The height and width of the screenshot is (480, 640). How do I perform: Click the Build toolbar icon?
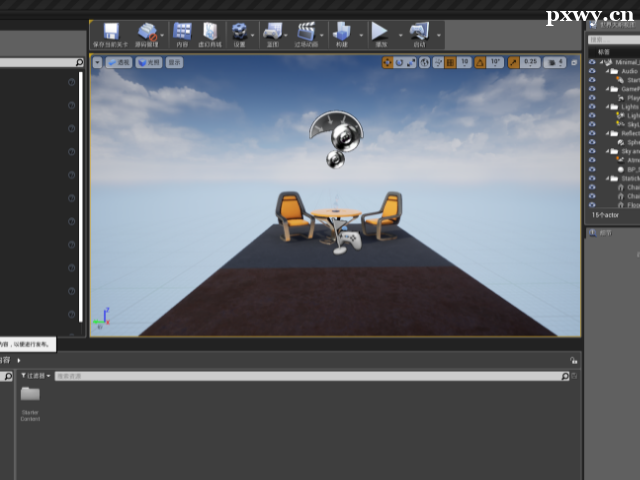[x=341, y=34]
